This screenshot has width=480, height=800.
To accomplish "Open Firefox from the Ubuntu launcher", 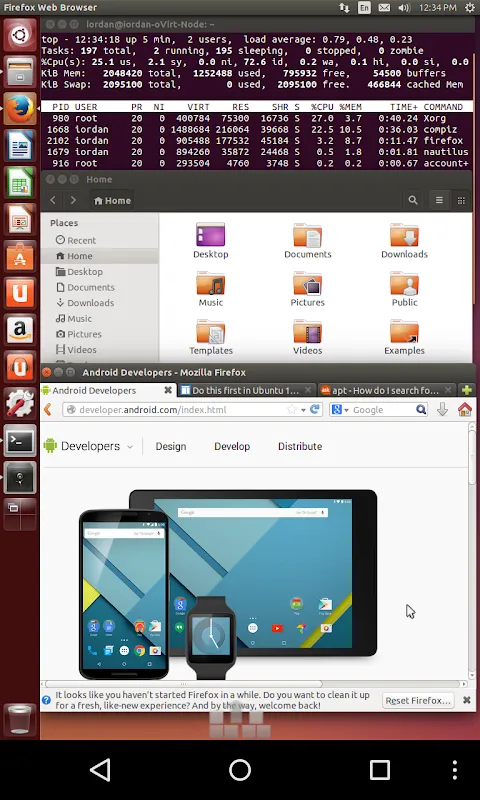I will [20, 109].
